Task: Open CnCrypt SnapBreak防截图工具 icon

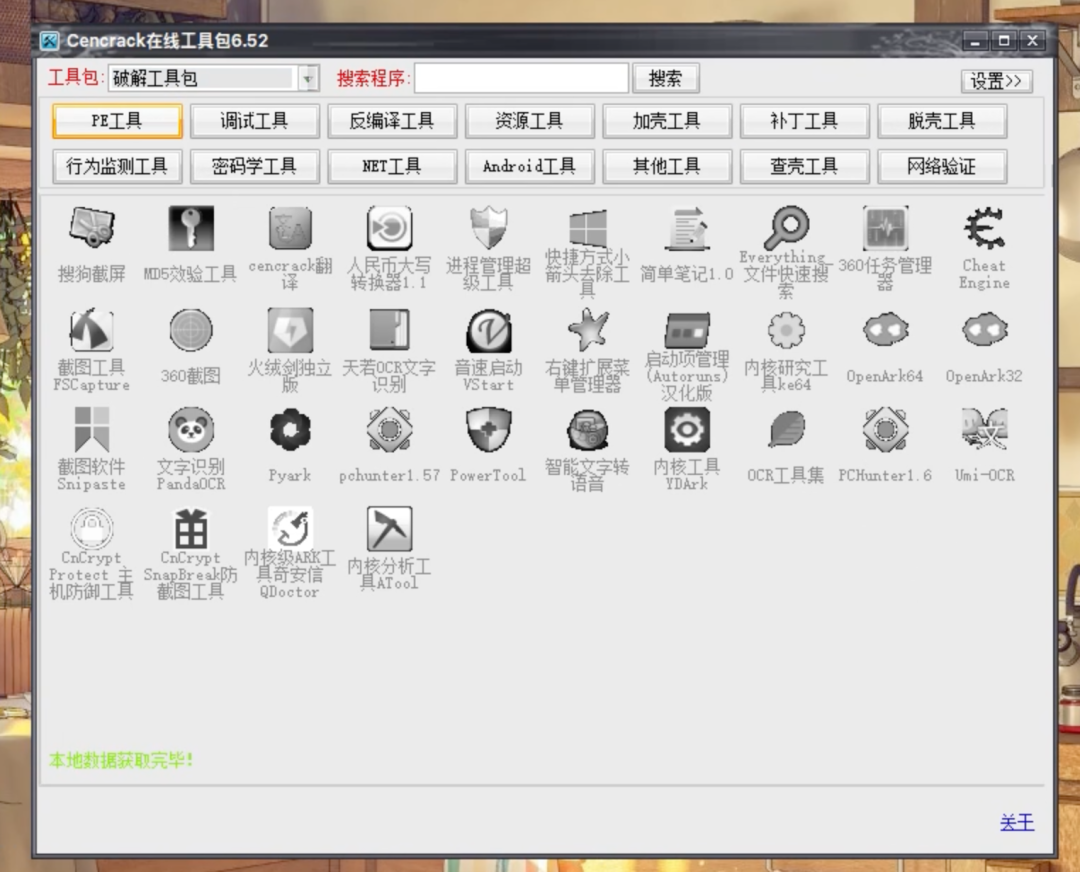Action: (191, 528)
